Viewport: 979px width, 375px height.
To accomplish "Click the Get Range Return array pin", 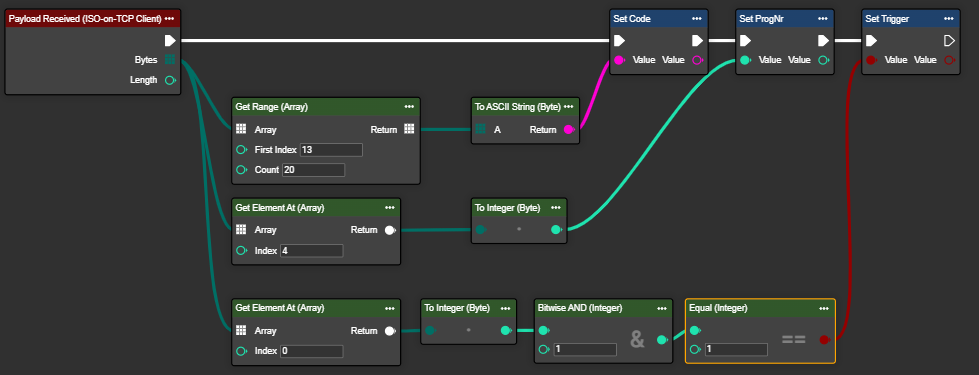I will tap(409, 129).
